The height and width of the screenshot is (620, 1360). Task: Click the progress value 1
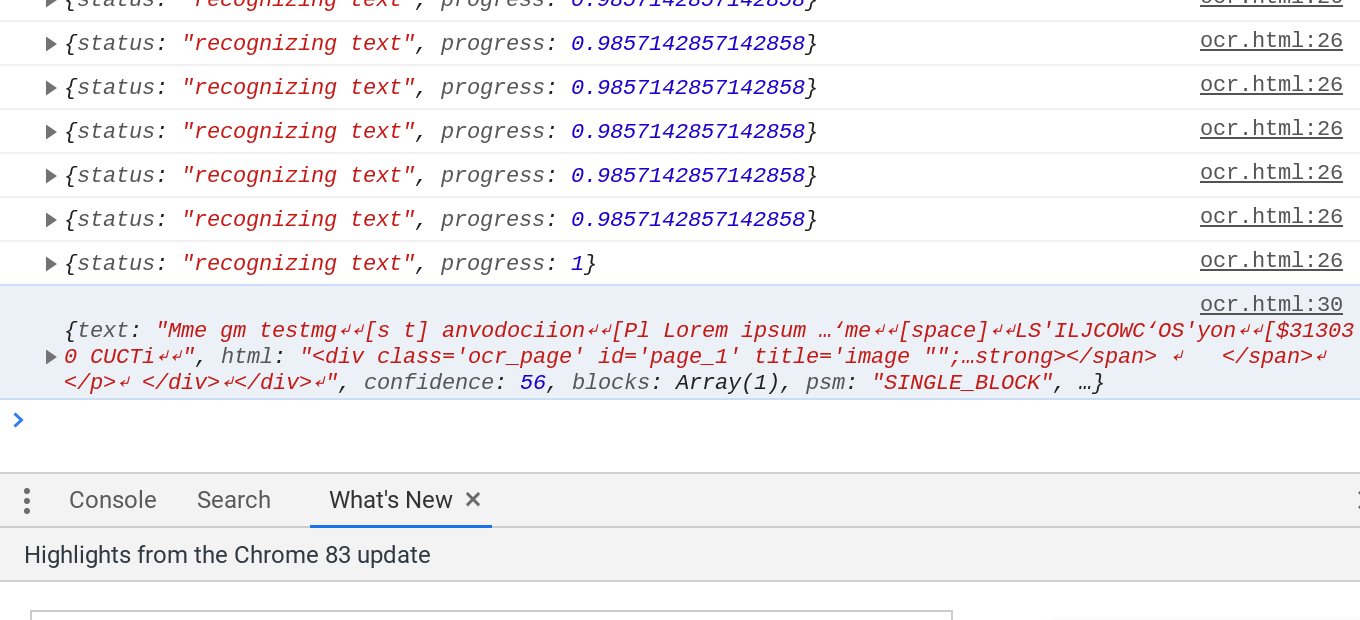[577, 264]
